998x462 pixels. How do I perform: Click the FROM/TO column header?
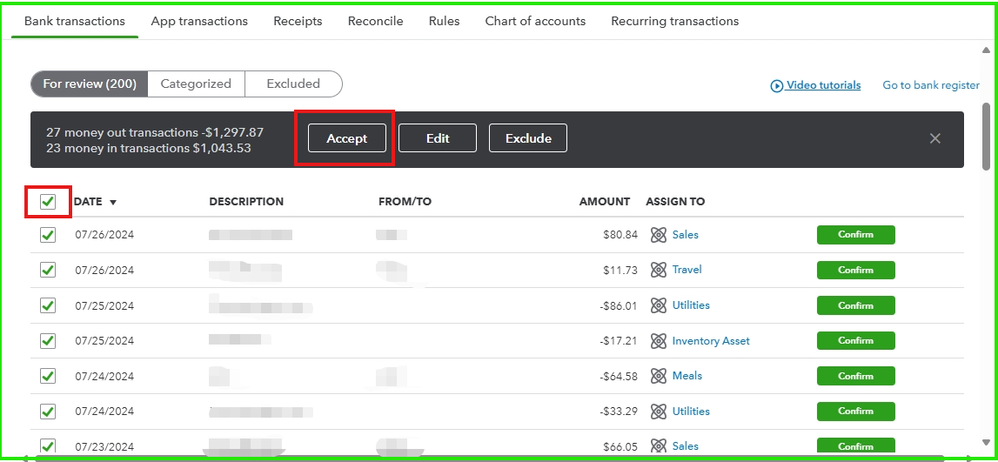point(405,202)
